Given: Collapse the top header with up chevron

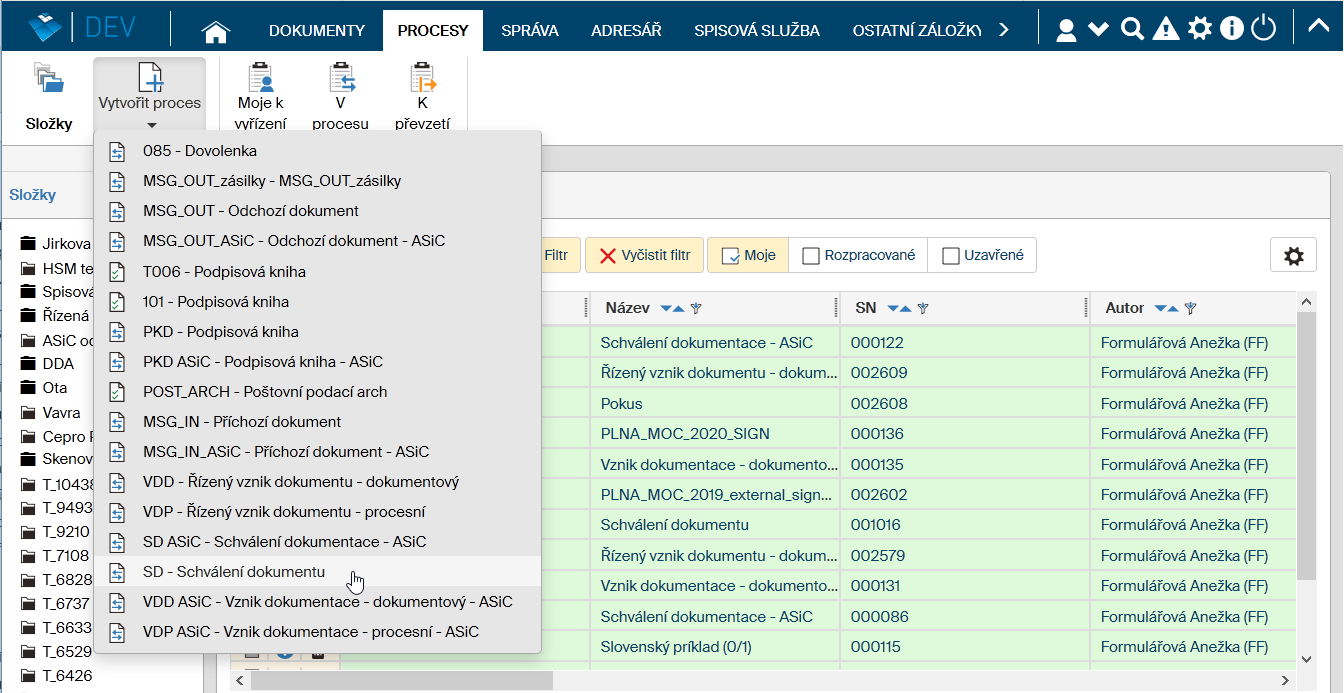Looking at the screenshot, I should [1318, 27].
